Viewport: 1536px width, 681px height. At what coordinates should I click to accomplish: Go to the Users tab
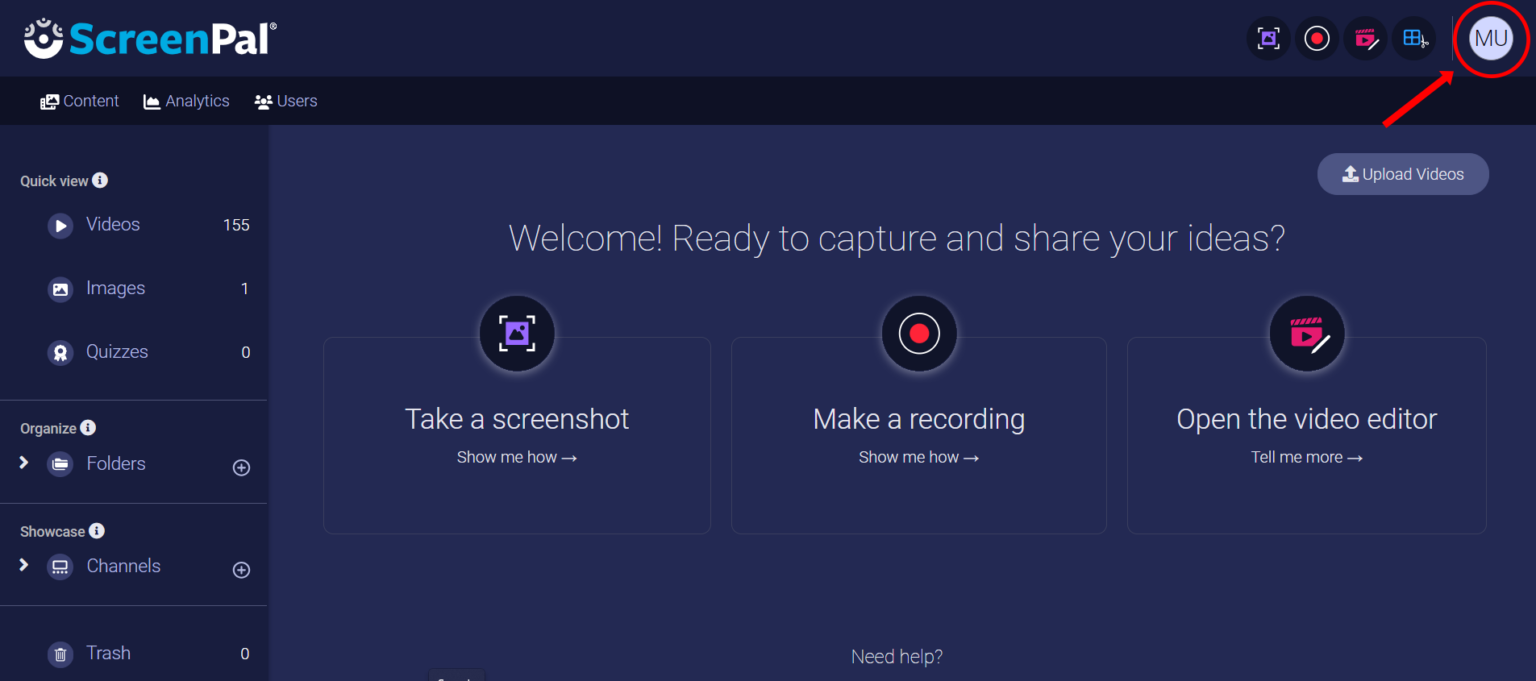pos(286,101)
